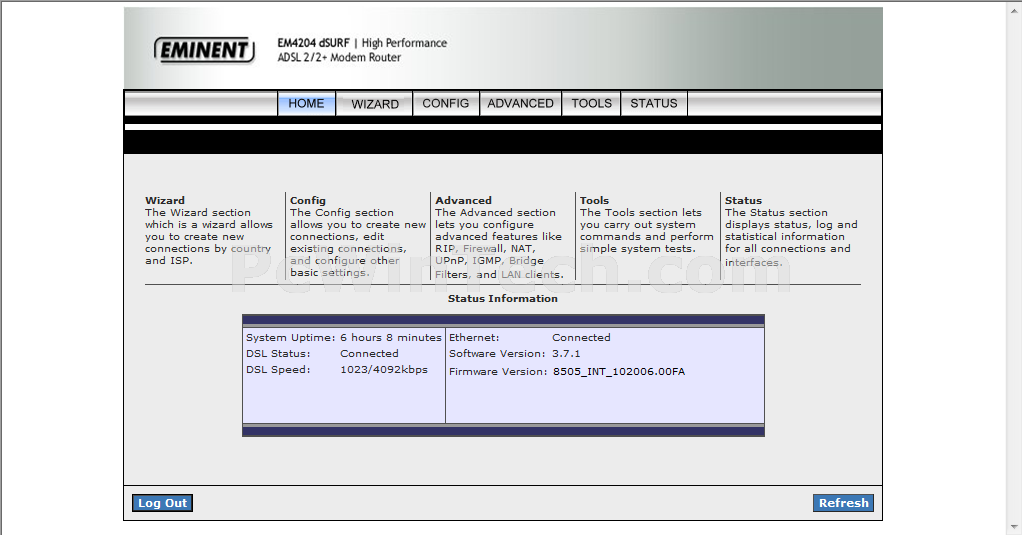Click the Log Out button

162,503
